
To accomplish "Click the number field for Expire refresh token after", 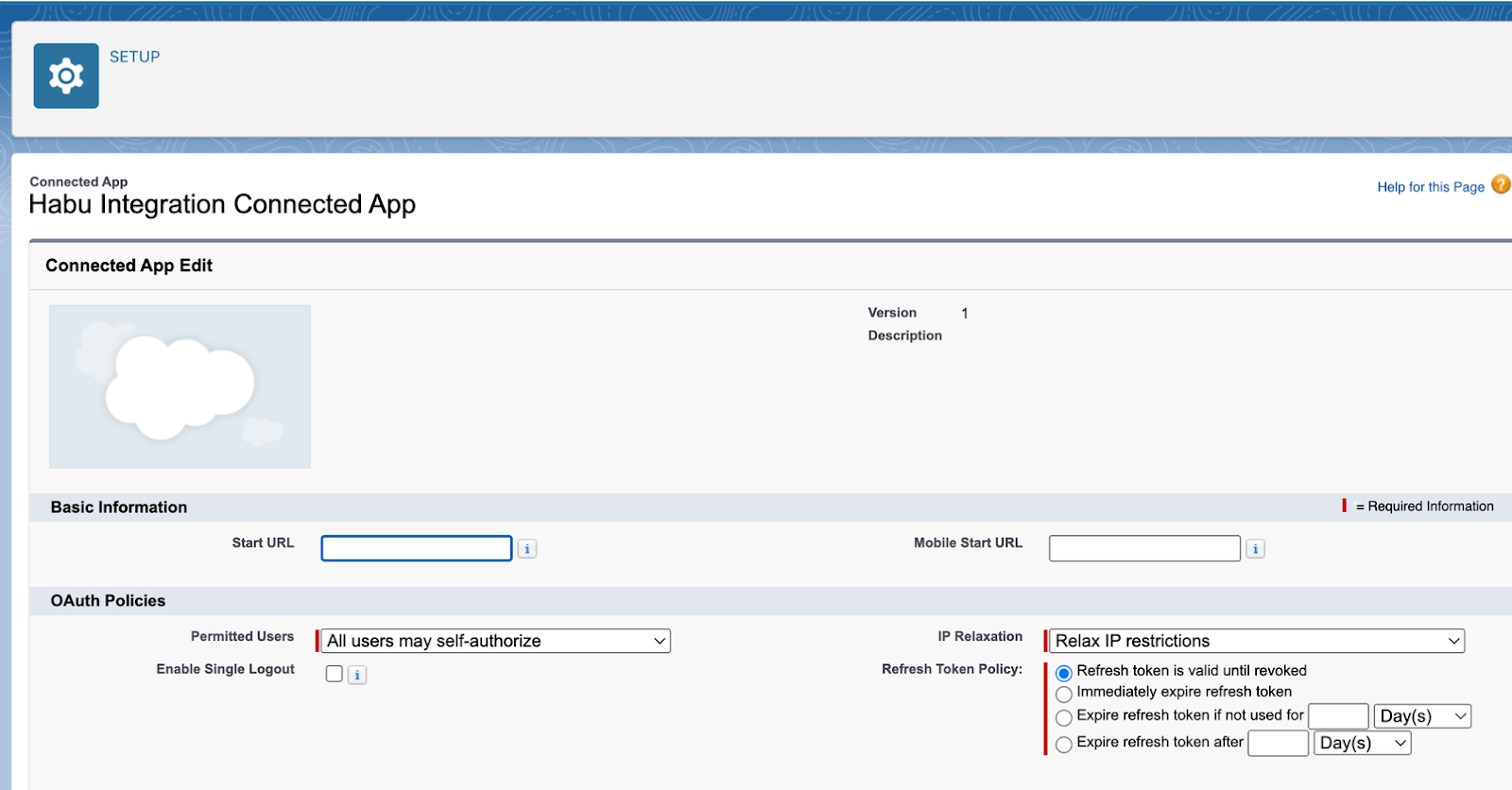I will pyautogui.click(x=1278, y=744).
